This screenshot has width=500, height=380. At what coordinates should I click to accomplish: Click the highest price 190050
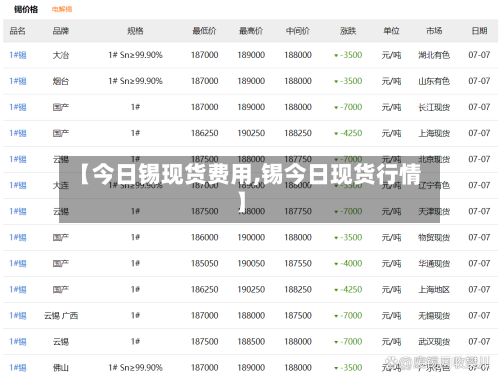pos(251,263)
